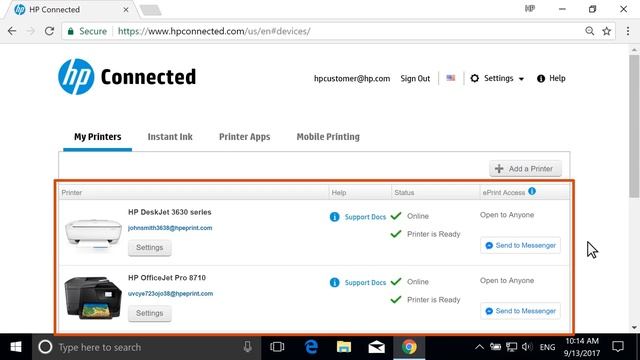Click the Cortana circle icon

point(45,347)
